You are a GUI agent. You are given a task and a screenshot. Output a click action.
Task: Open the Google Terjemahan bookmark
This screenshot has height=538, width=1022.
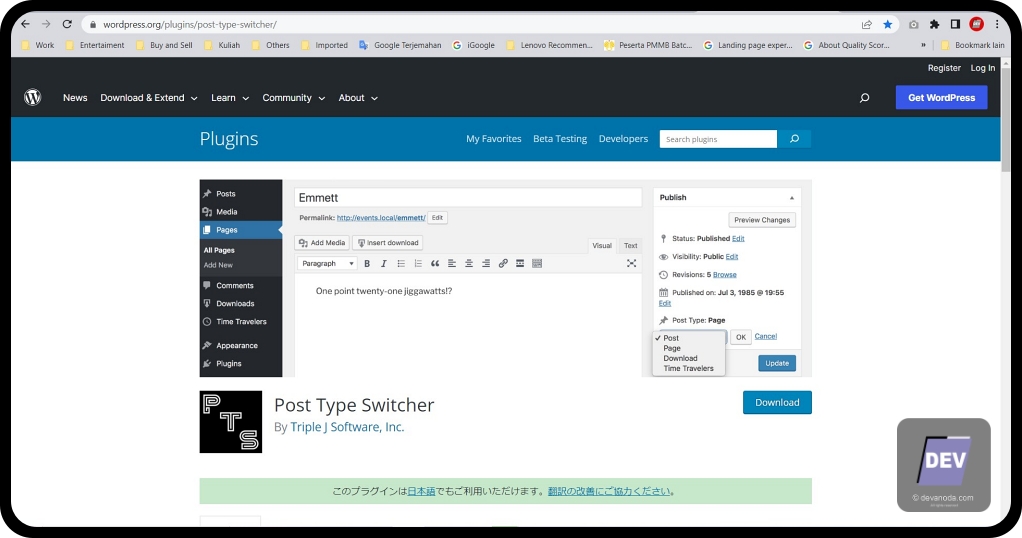click(x=400, y=45)
